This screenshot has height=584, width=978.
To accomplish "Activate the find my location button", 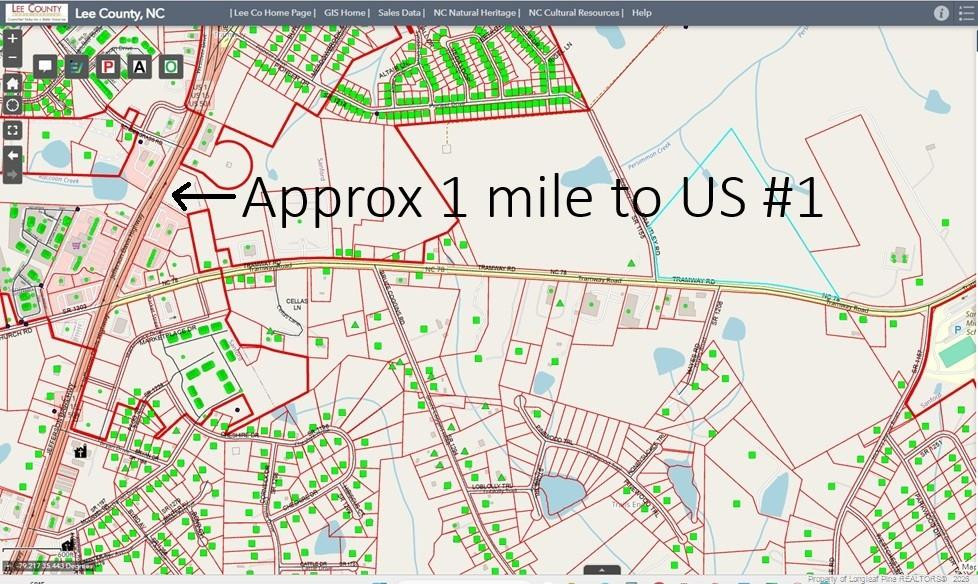I will tap(12, 105).
